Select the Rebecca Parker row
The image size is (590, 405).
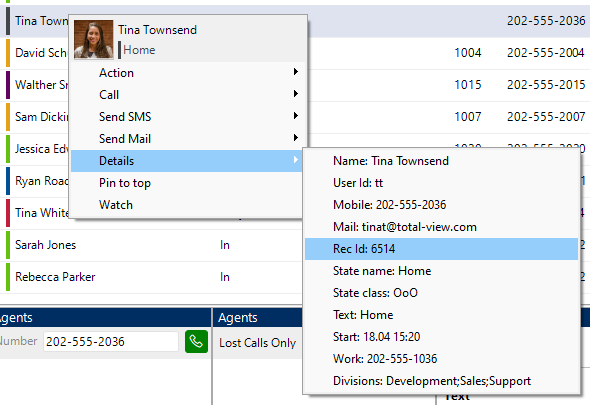tap(151, 277)
